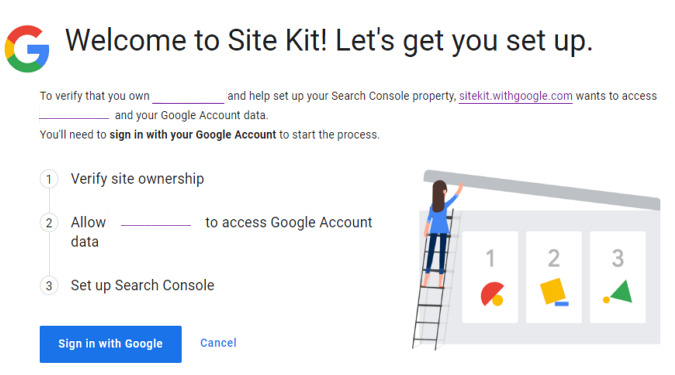The height and width of the screenshot is (375, 675).
Task: Click the illustration card numbered 3
Action: point(618,277)
